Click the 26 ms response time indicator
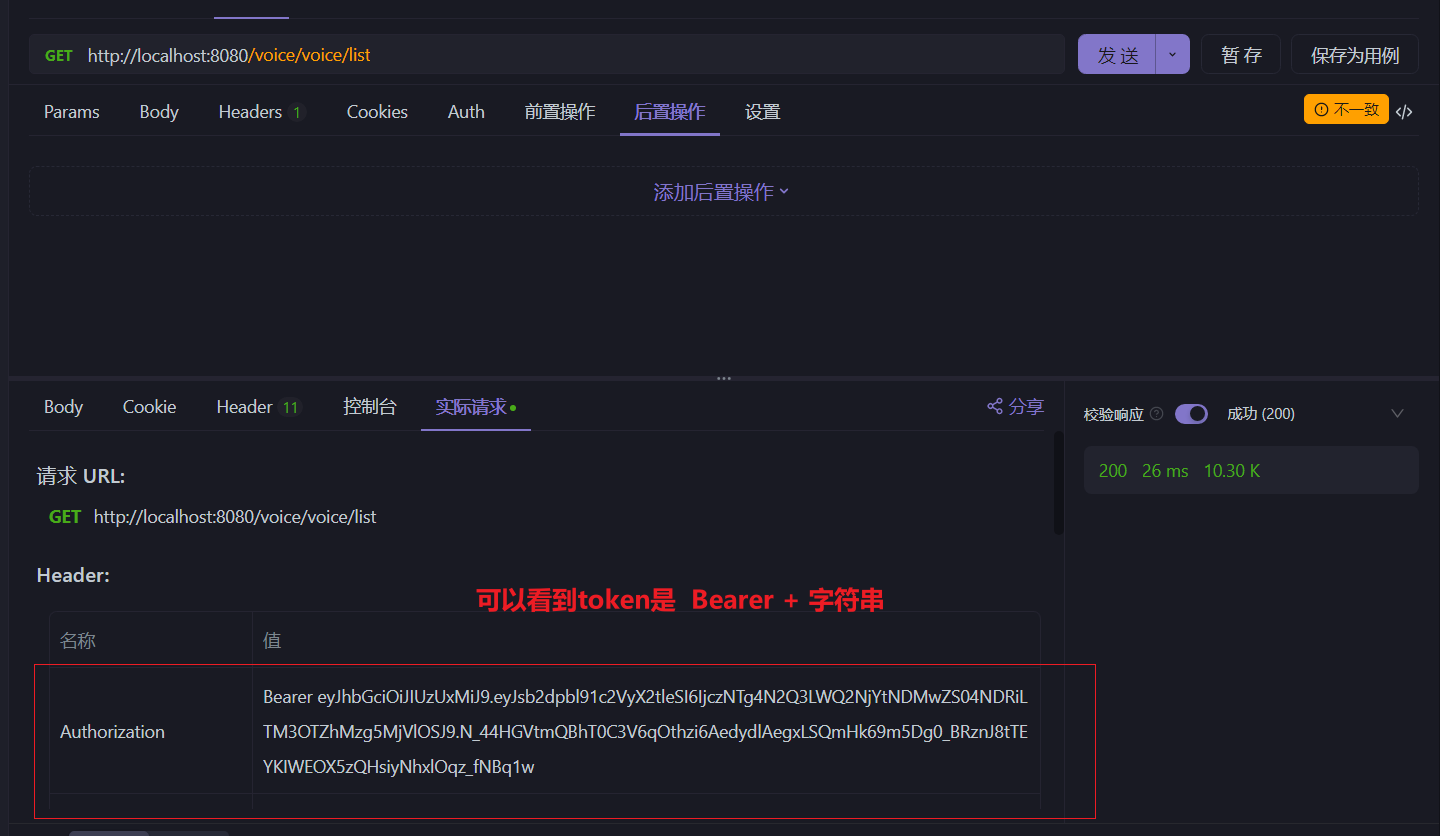The width and height of the screenshot is (1440, 836). (x=1165, y=469)
